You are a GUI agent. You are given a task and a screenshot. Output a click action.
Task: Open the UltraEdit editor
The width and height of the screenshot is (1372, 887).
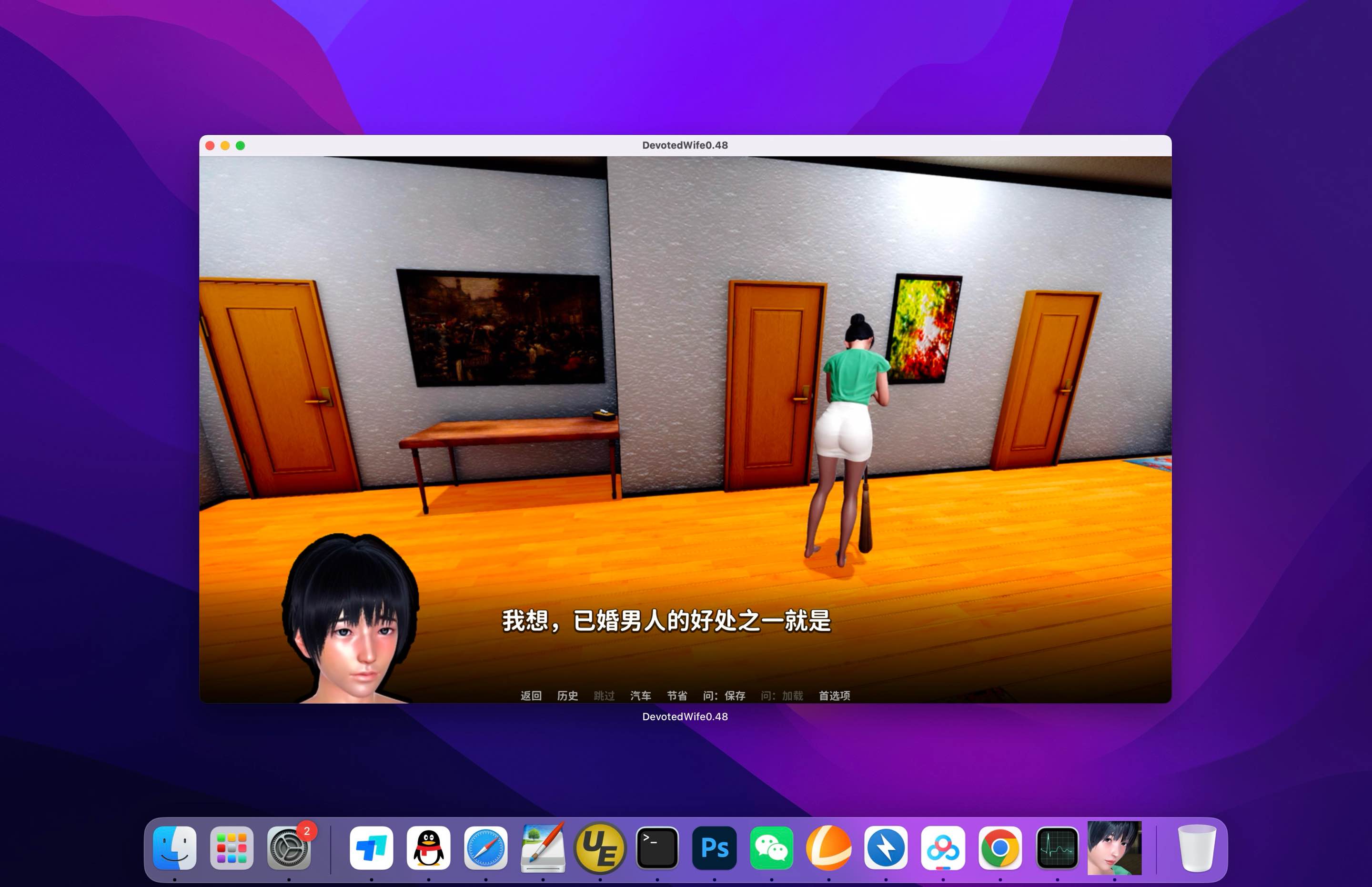600,847
